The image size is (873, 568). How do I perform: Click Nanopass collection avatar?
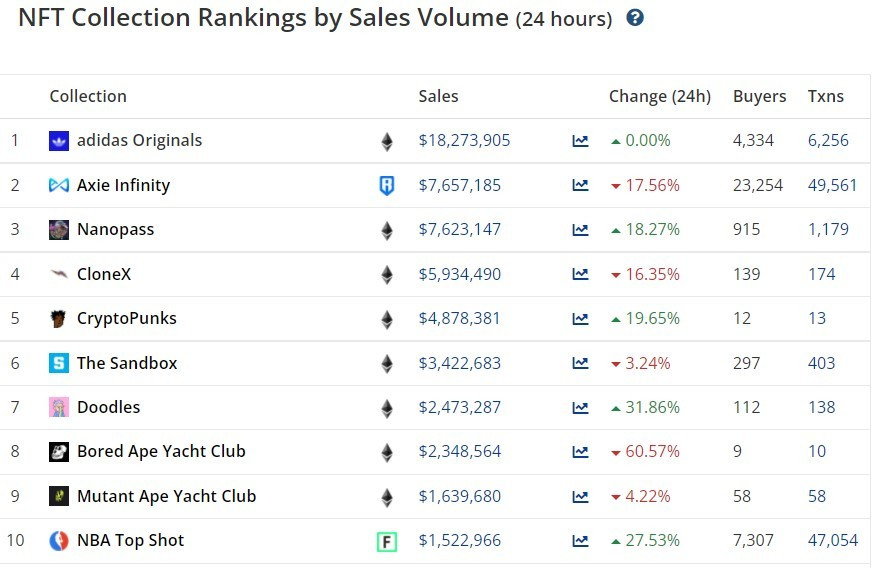tap(59, 229)
